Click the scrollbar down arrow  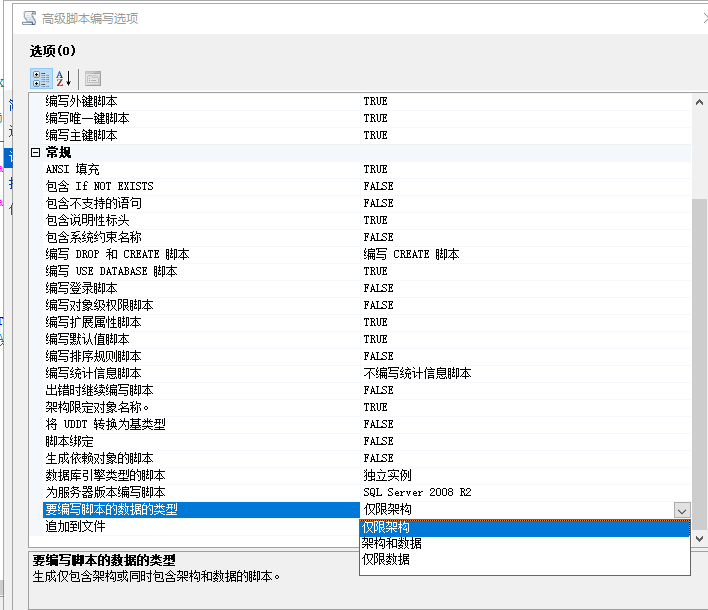click(699, 539)
